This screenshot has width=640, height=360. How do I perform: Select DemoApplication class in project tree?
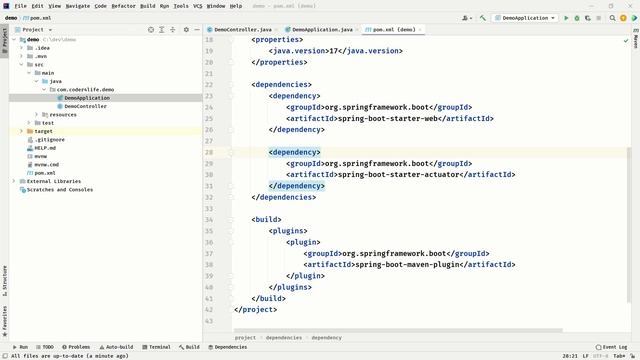[87, 98]
